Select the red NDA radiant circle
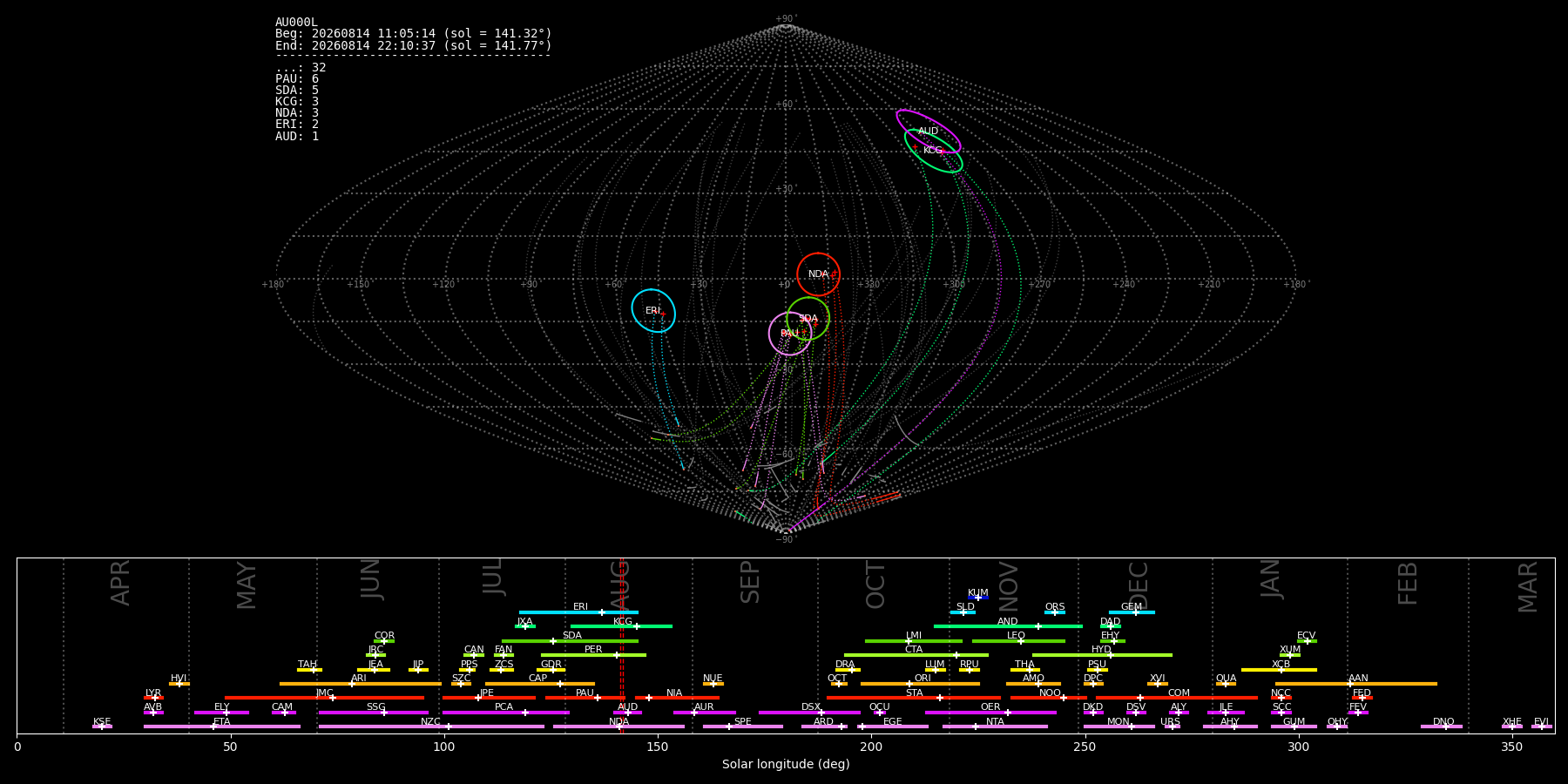Viewport: 1568px width, 784px height. pyautogui.click(x=818, y=274)
